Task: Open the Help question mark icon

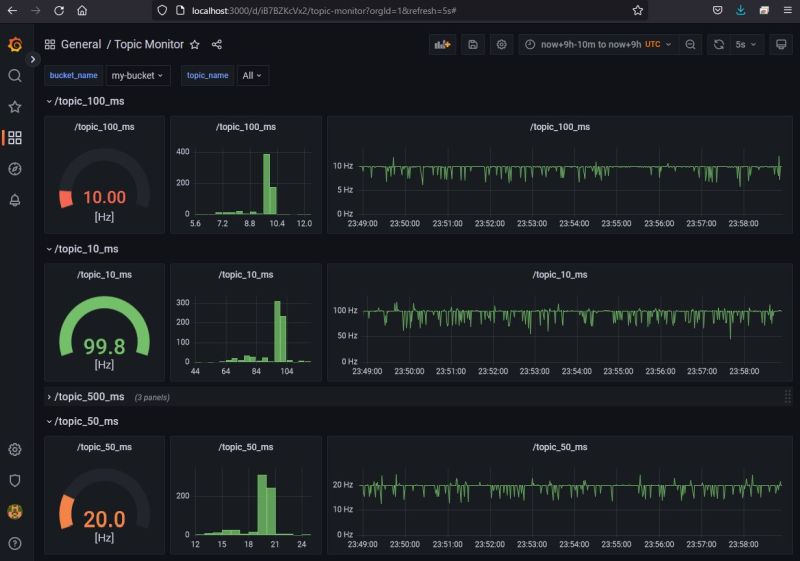Action: [15, 543]
